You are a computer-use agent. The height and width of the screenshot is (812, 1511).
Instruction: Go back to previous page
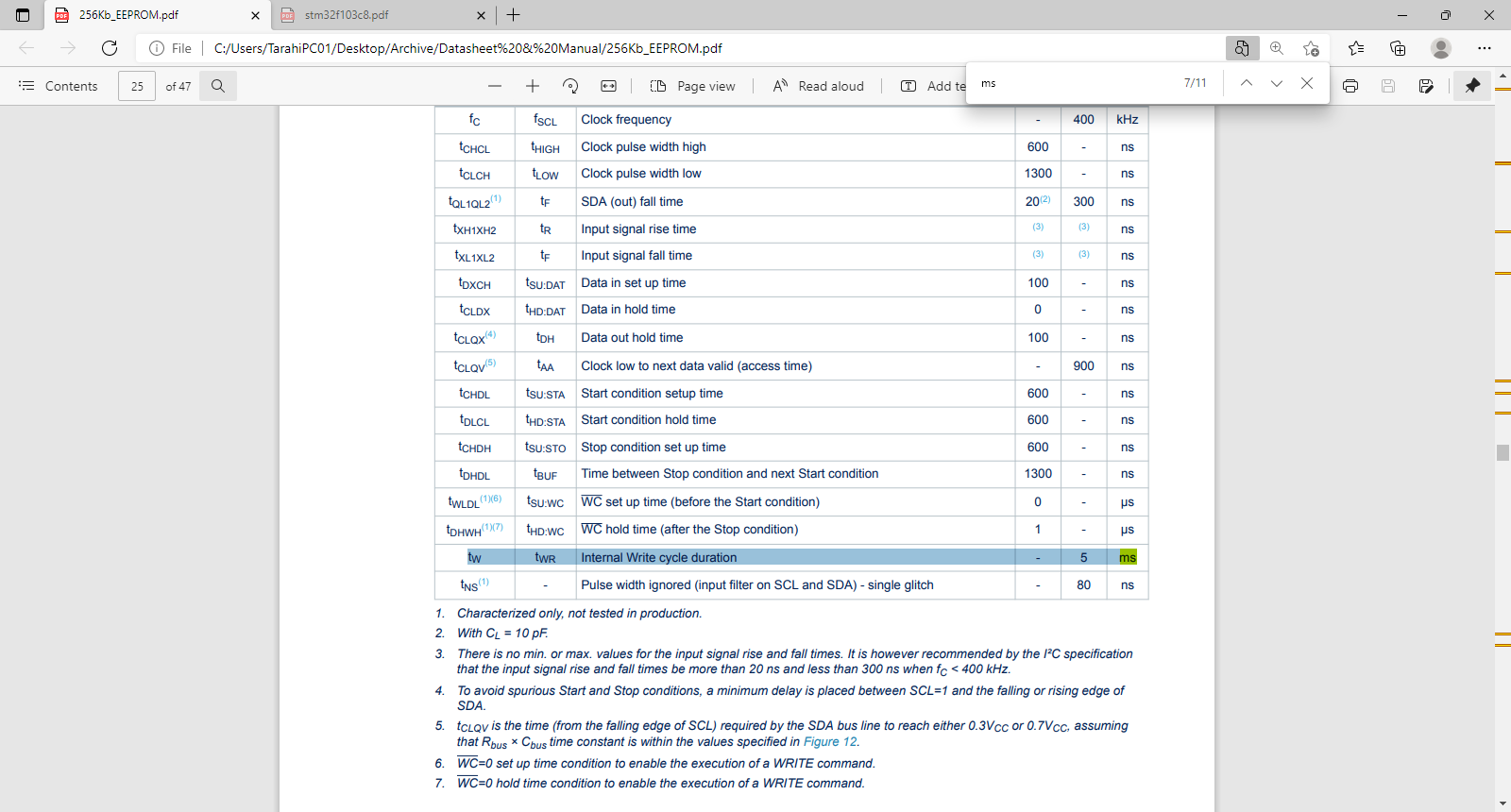pyautogui.click(x=26, y=48)
